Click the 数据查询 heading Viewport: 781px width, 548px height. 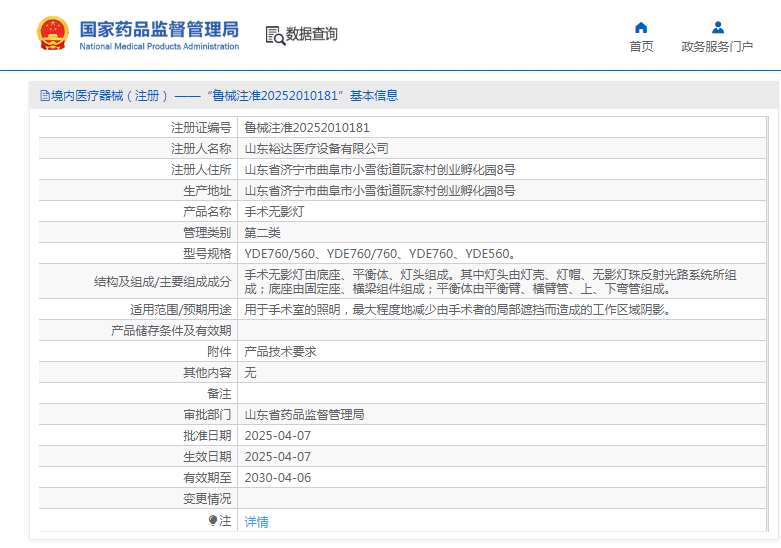coord(312,34)
